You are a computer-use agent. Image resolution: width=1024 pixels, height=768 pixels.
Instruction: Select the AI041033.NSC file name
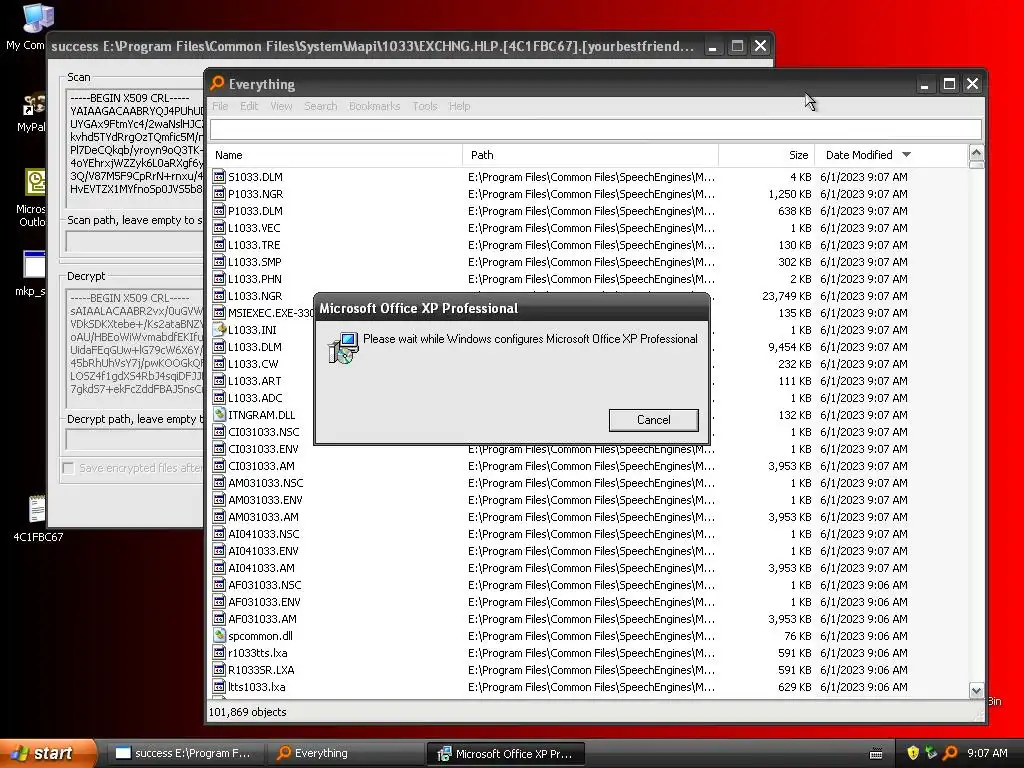click(x=264, y=534)
